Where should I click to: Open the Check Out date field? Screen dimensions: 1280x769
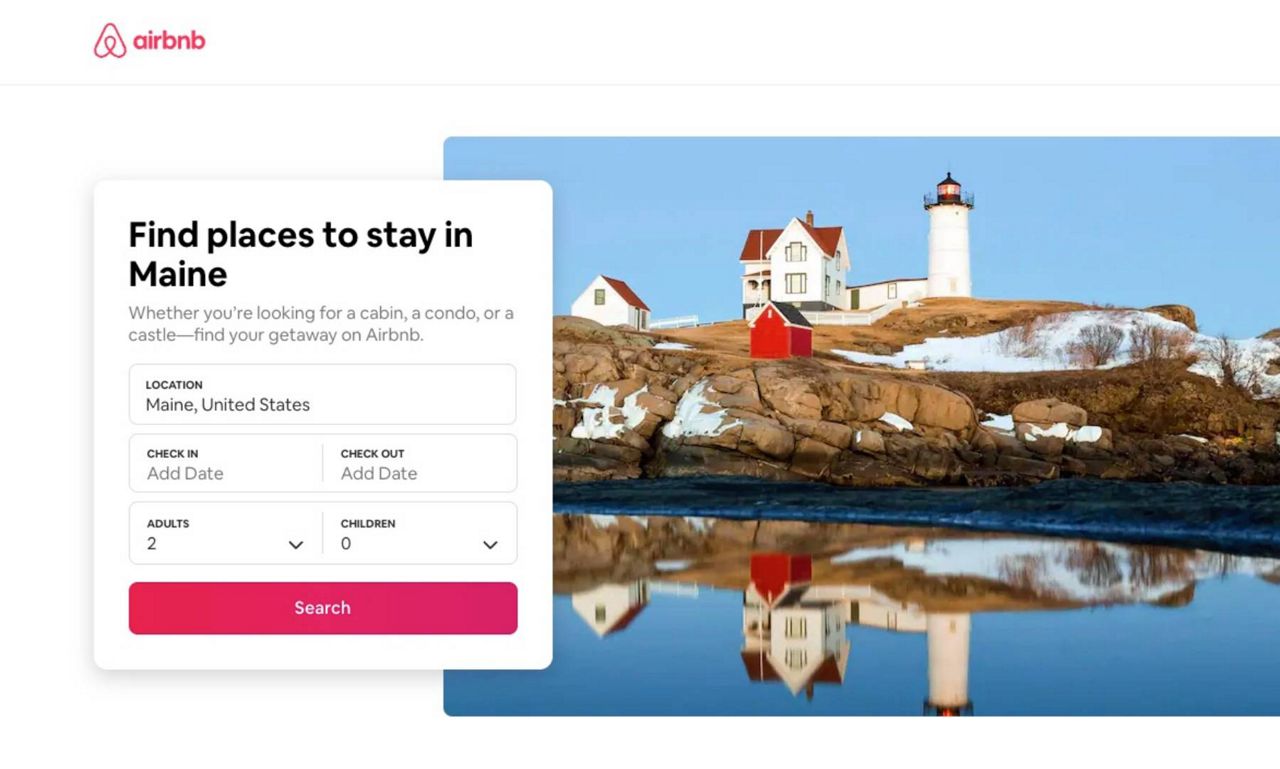pos(420,463)
